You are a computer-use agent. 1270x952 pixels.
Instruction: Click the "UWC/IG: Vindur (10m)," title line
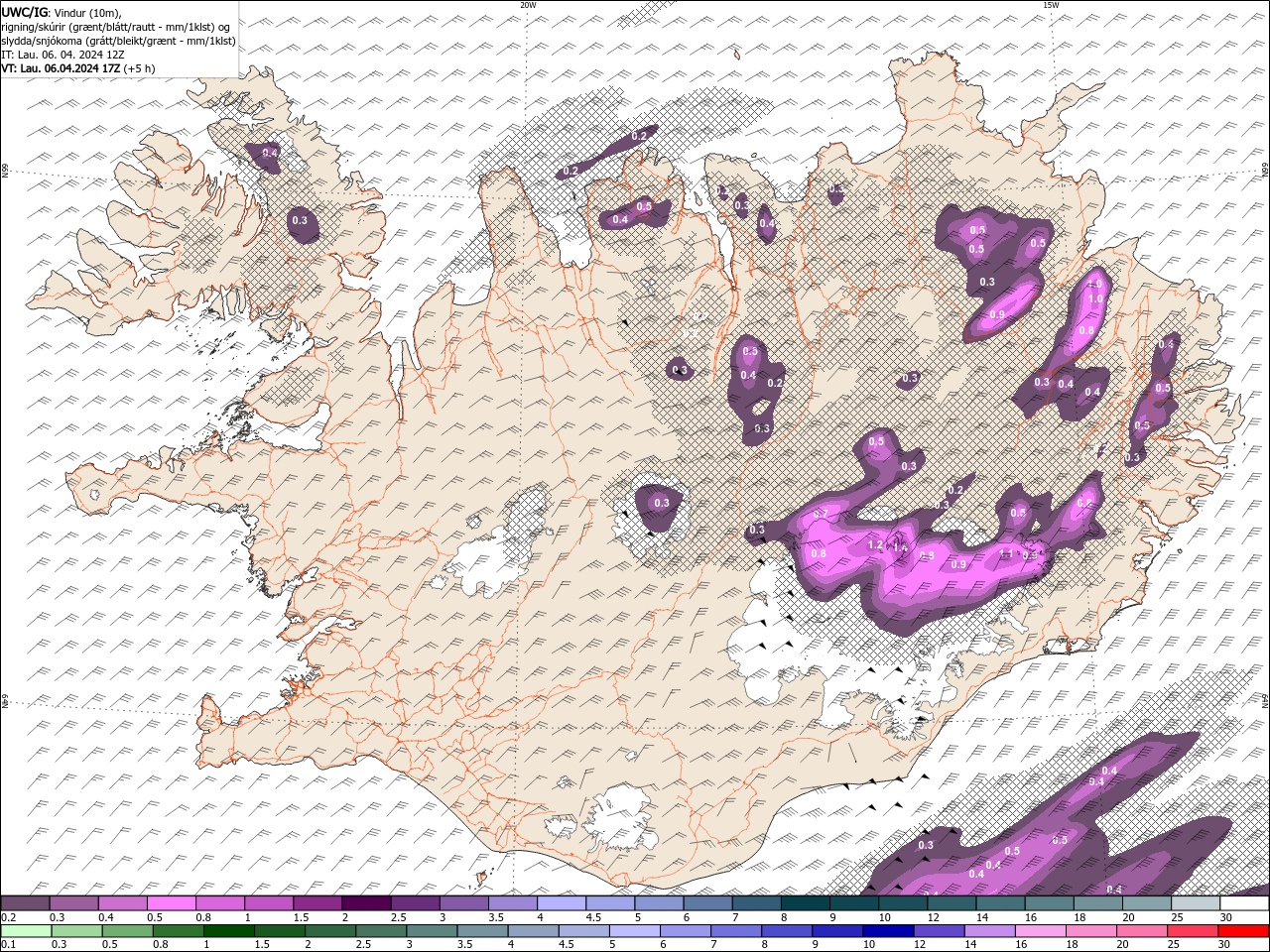pyautogui.click(x=62, y=12)
